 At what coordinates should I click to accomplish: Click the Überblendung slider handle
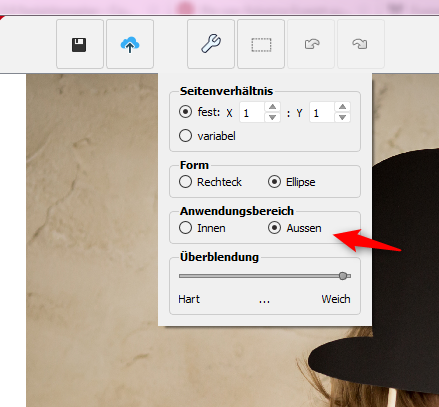pyautogui.click(x=343, y=276)
